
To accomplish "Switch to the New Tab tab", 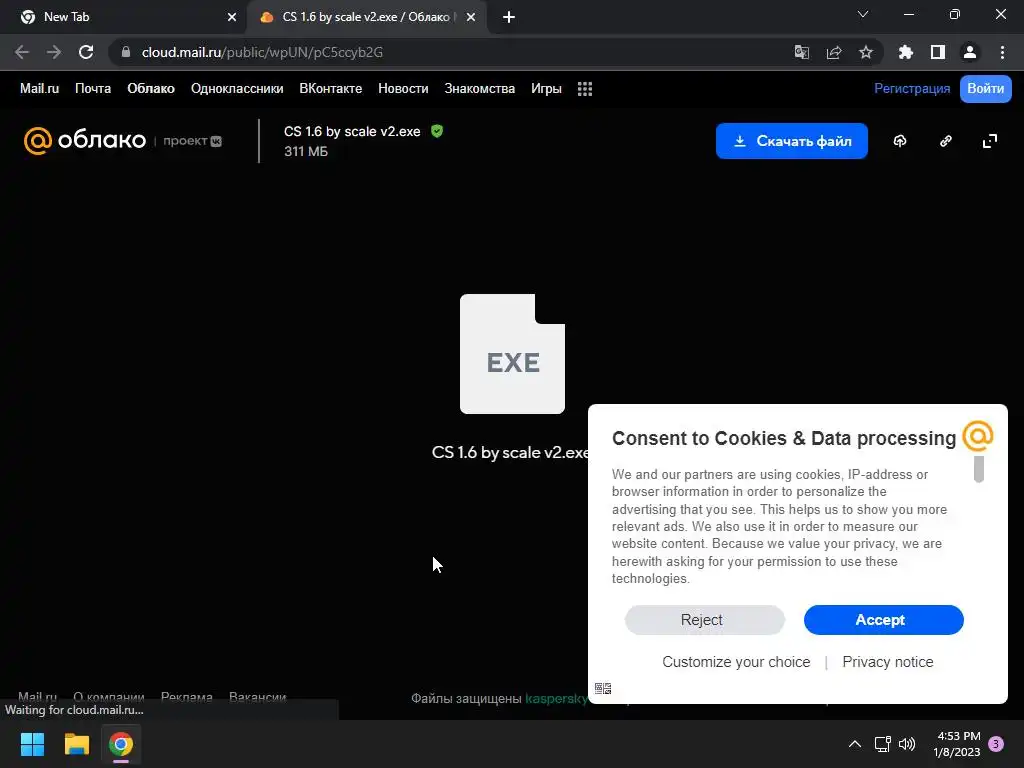I will 123,17.
